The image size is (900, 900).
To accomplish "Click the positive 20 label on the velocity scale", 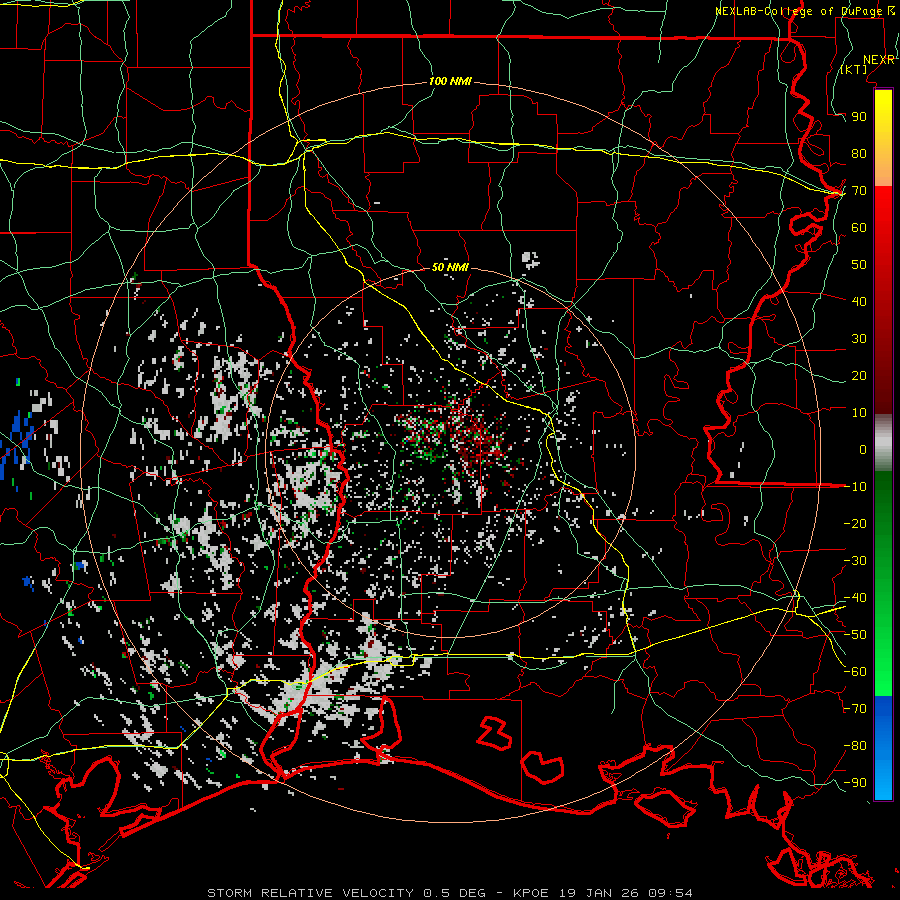I will pos(859,375).
